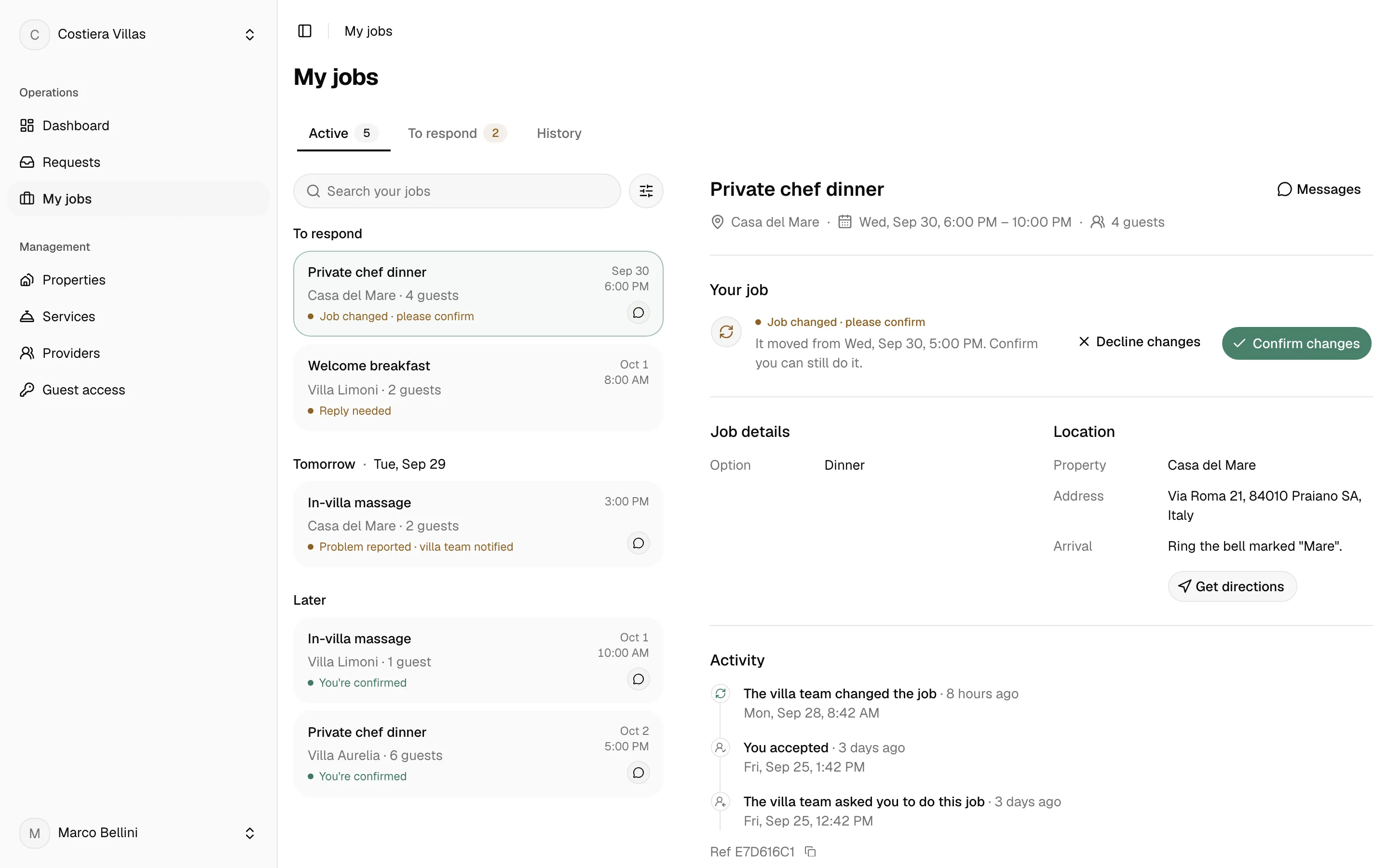Select the Oct 1 Villa Limoni massage card
1389x868 pixels.
(x=478, y=660)
